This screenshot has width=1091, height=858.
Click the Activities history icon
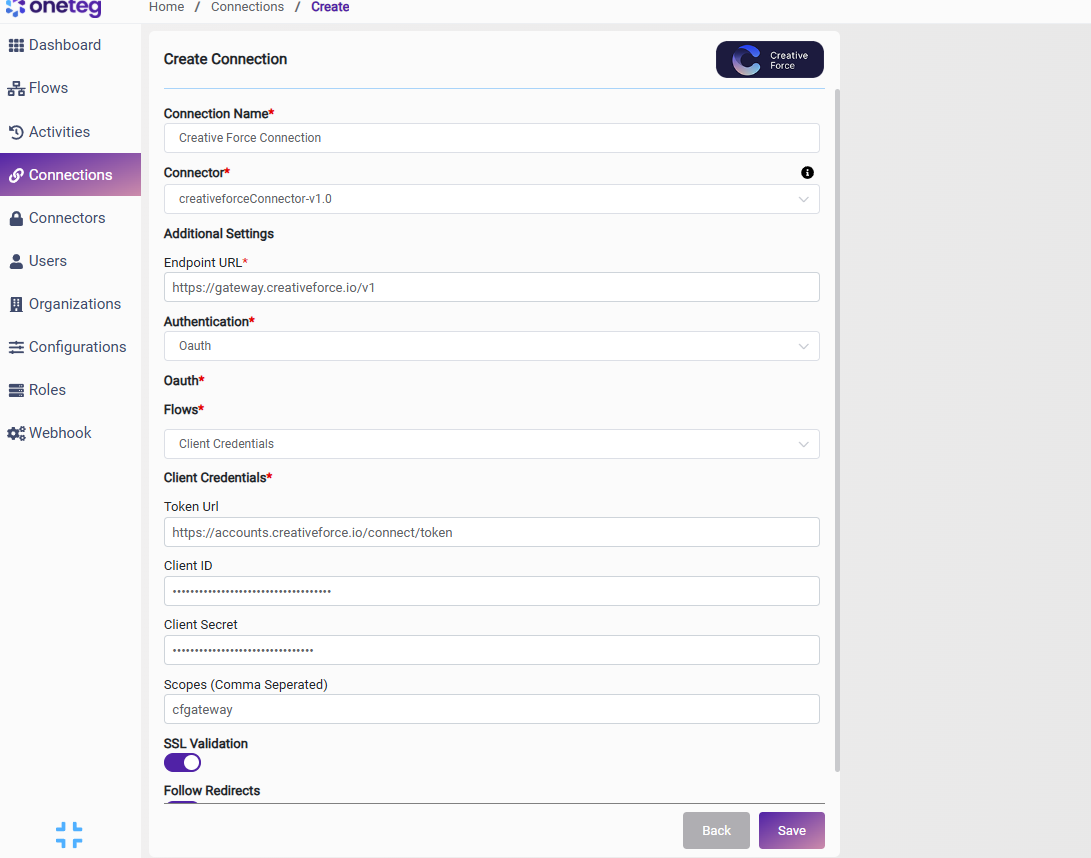tap(16, 132)
